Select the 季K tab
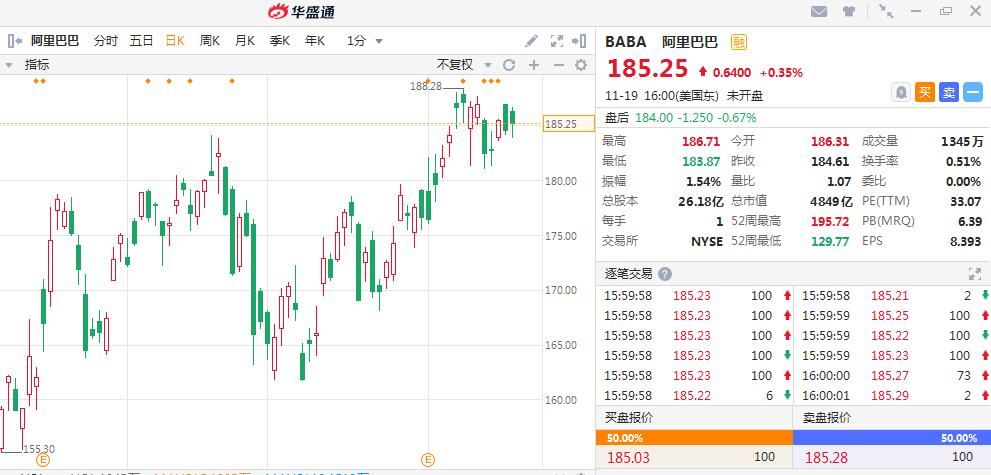Viewport: 991px width, 475px height. (280, 41)
